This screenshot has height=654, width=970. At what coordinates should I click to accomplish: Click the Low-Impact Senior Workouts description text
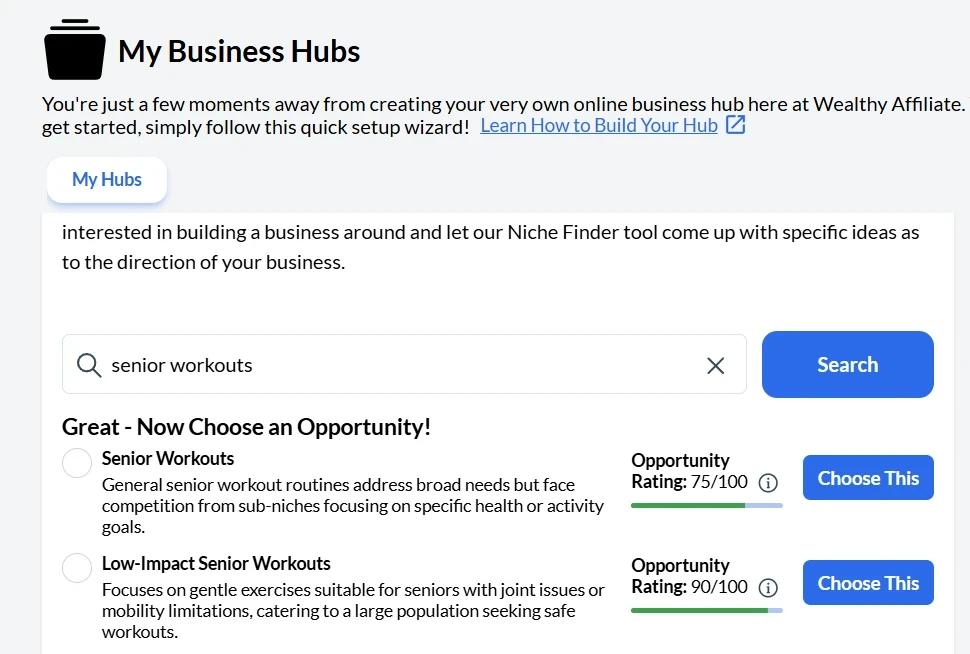click(x=352, y=610)
